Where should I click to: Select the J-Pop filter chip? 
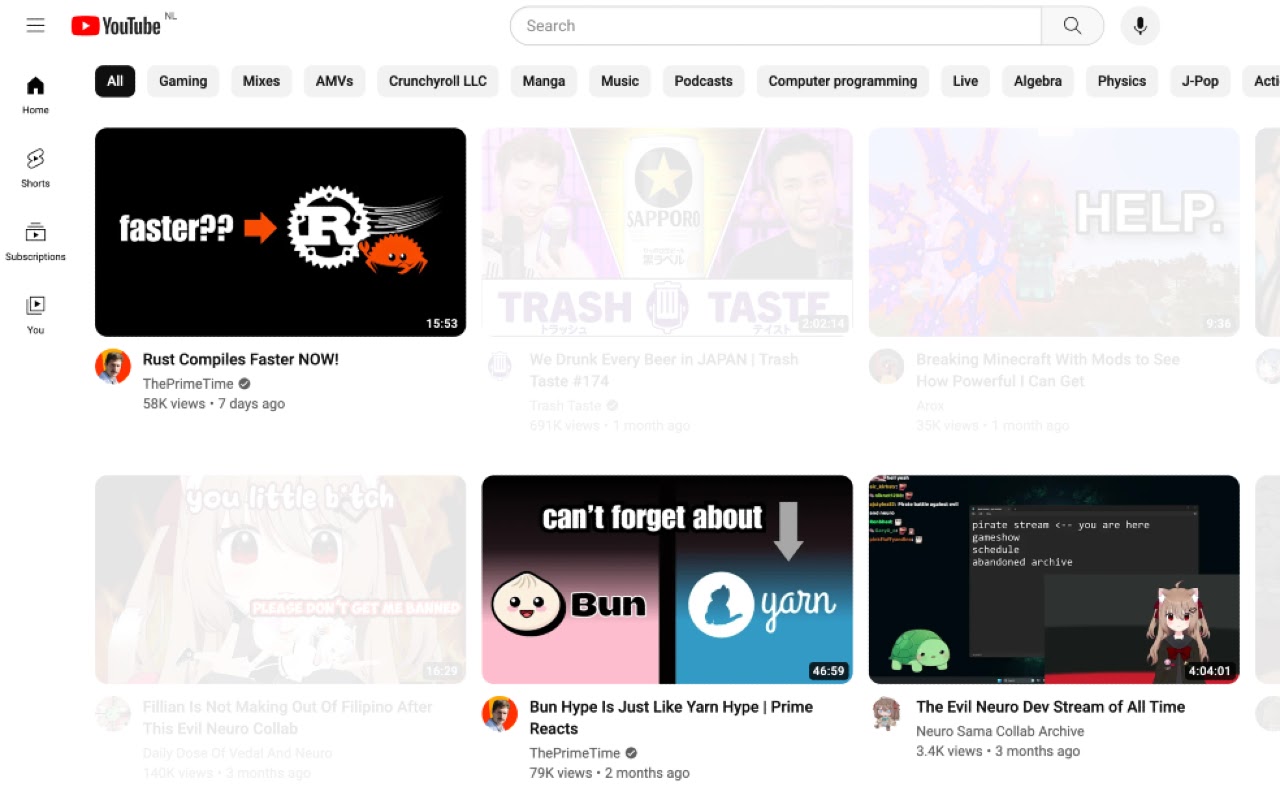(1200, 81)
